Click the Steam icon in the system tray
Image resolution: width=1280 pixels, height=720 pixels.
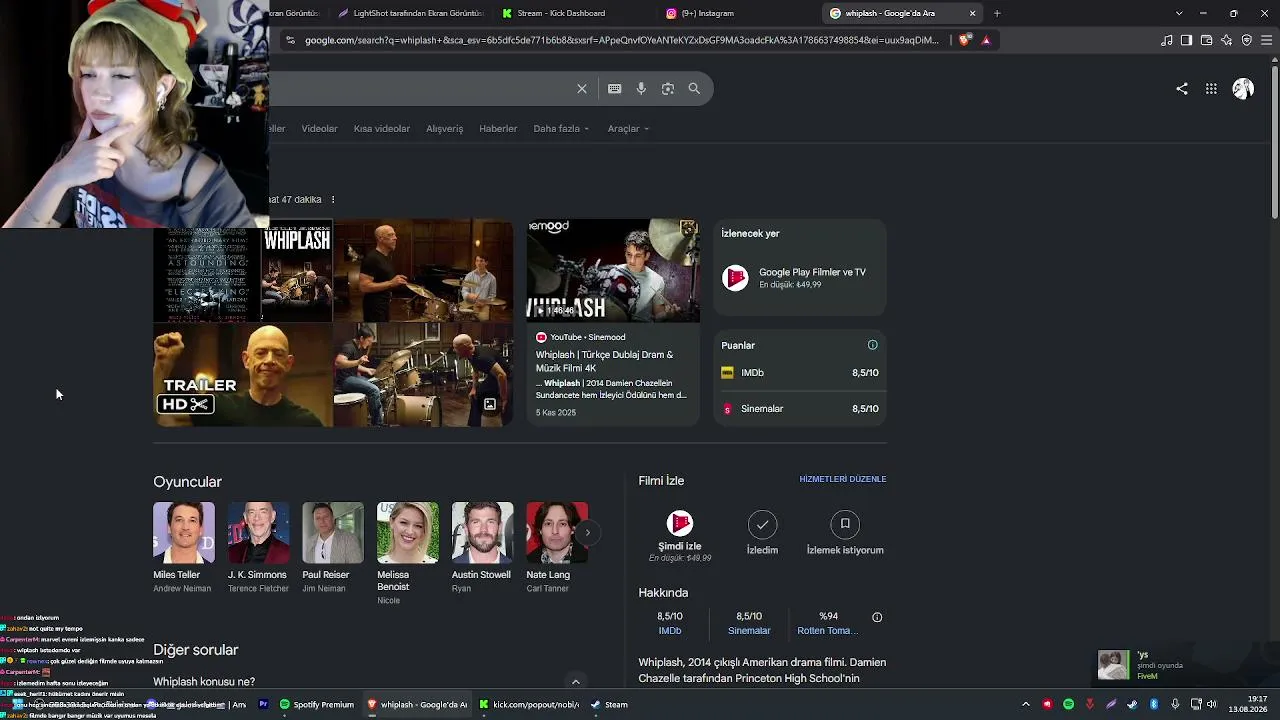tap(1133, 705)
